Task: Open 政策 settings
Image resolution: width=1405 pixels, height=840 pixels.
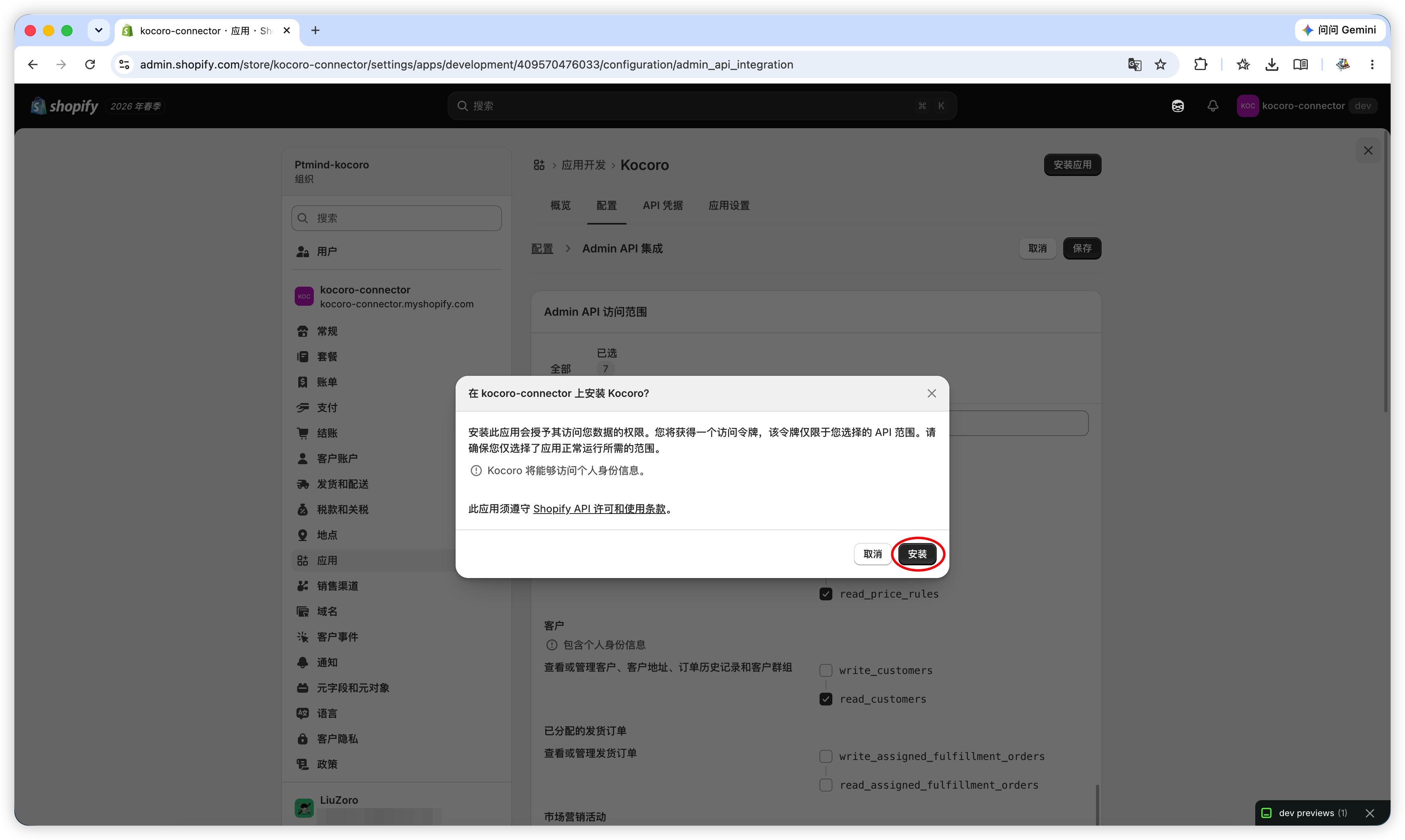Action: pyautogui.click(x=396, y=764)
